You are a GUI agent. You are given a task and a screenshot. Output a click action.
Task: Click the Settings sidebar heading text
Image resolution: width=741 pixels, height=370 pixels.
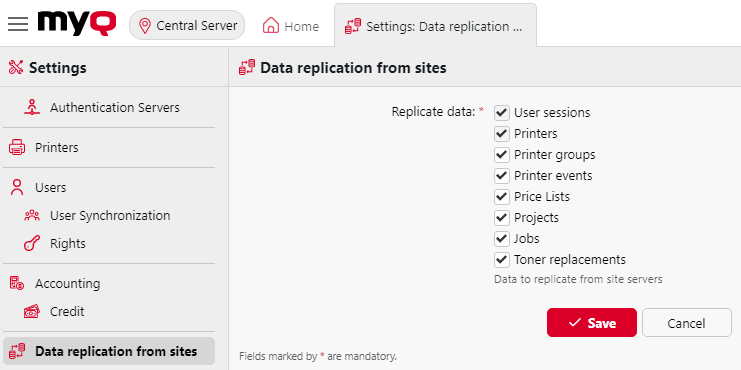coord(58,68)
